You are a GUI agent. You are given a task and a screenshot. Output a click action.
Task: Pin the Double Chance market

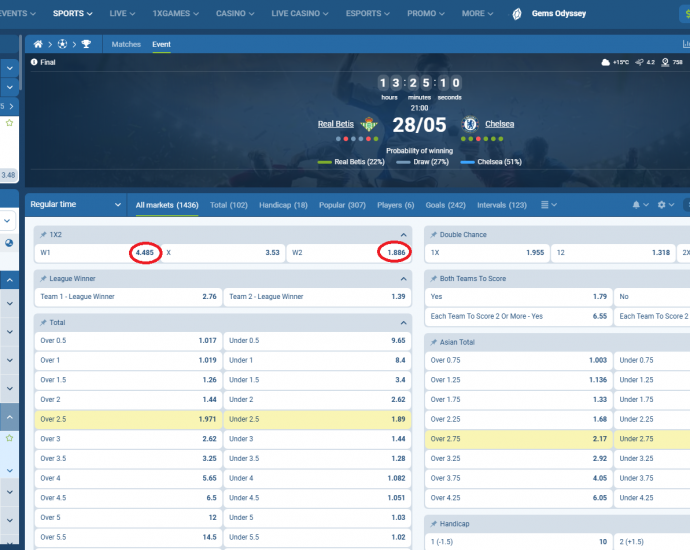(x=433, y=235)
